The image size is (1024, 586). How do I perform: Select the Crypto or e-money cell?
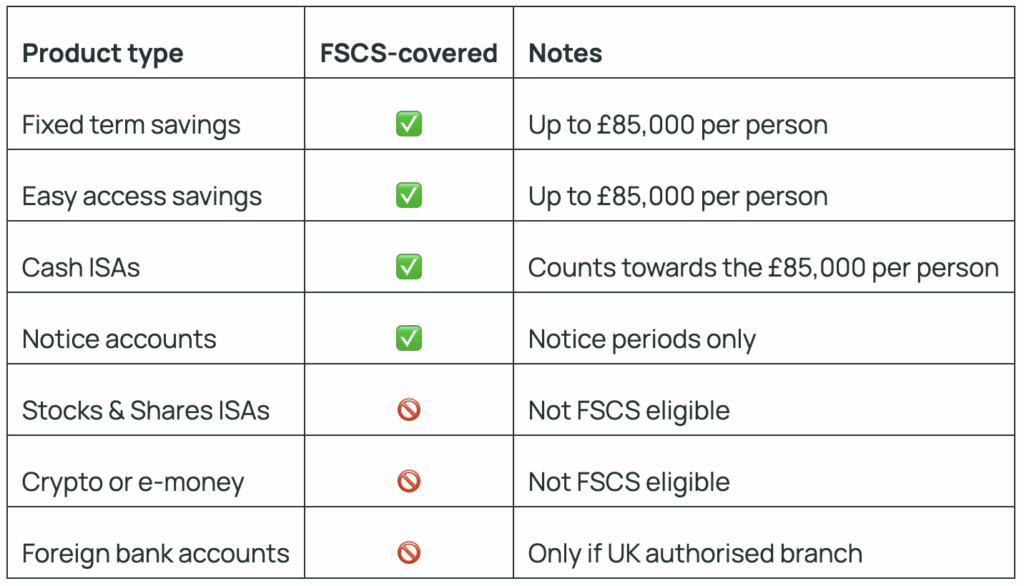pyautogui.click(x=132, y=482)
